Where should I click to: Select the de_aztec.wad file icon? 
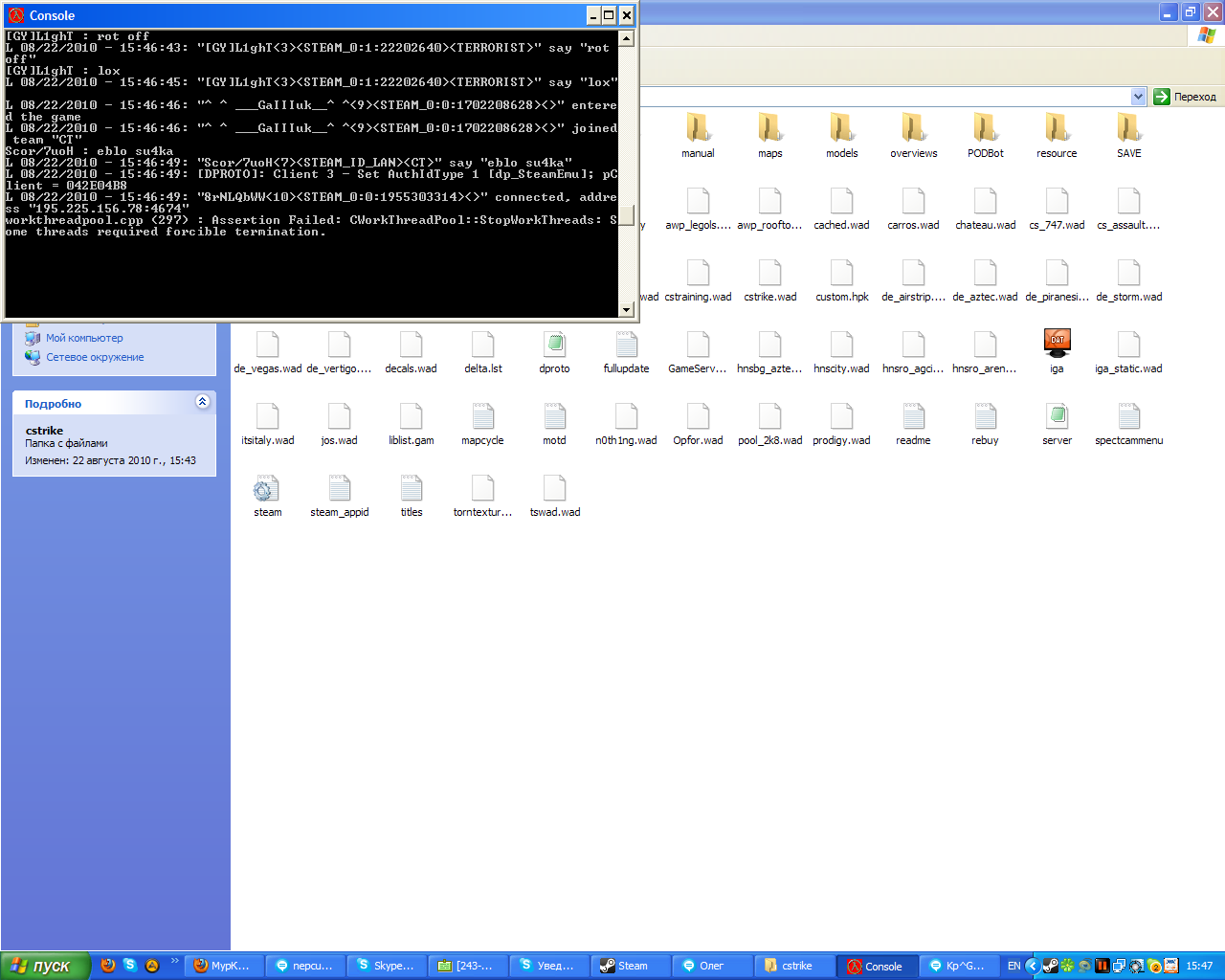coord(985,272)
